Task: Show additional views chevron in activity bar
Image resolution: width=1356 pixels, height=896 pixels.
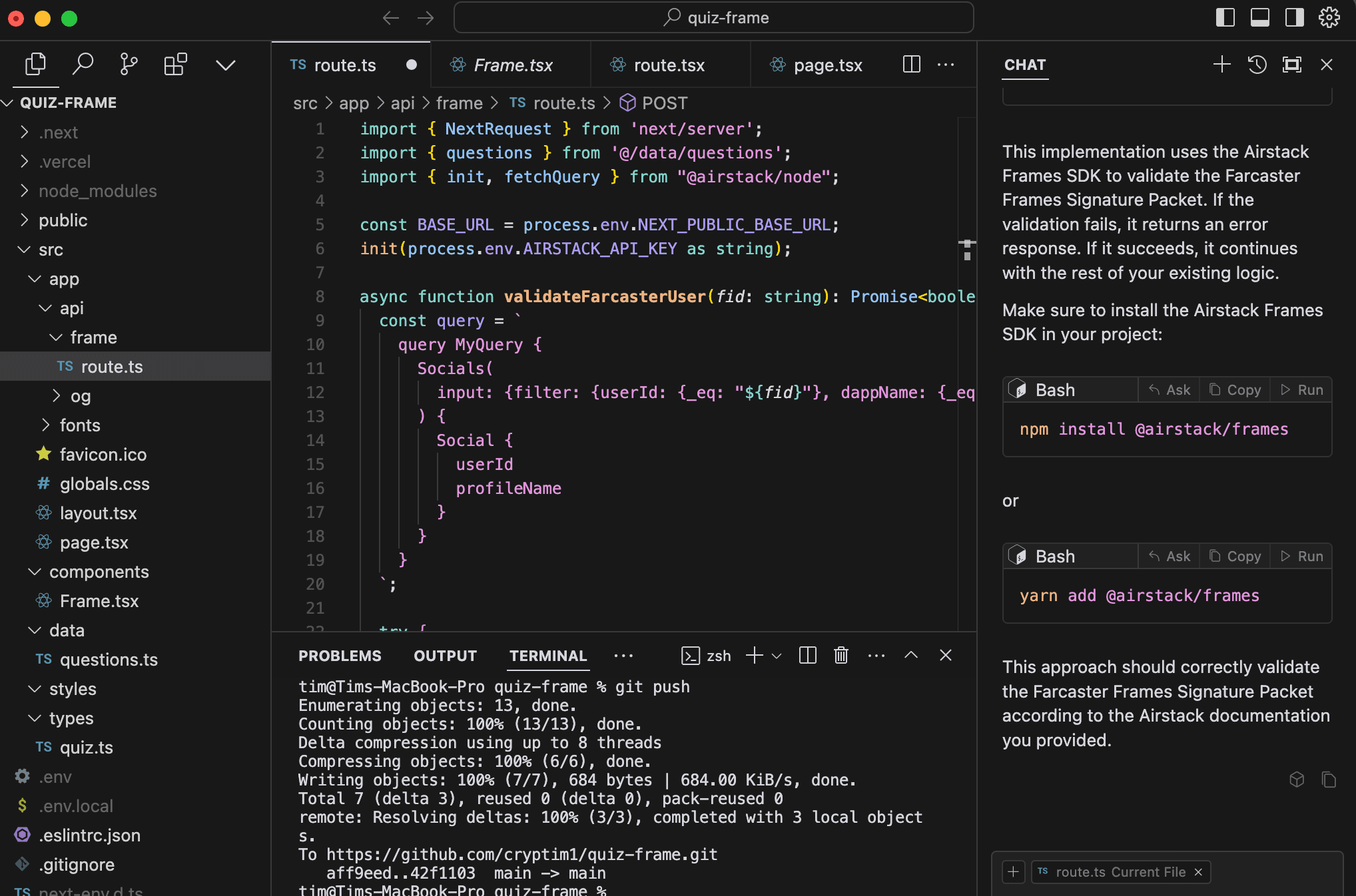Action: click(x=226, y=65)
